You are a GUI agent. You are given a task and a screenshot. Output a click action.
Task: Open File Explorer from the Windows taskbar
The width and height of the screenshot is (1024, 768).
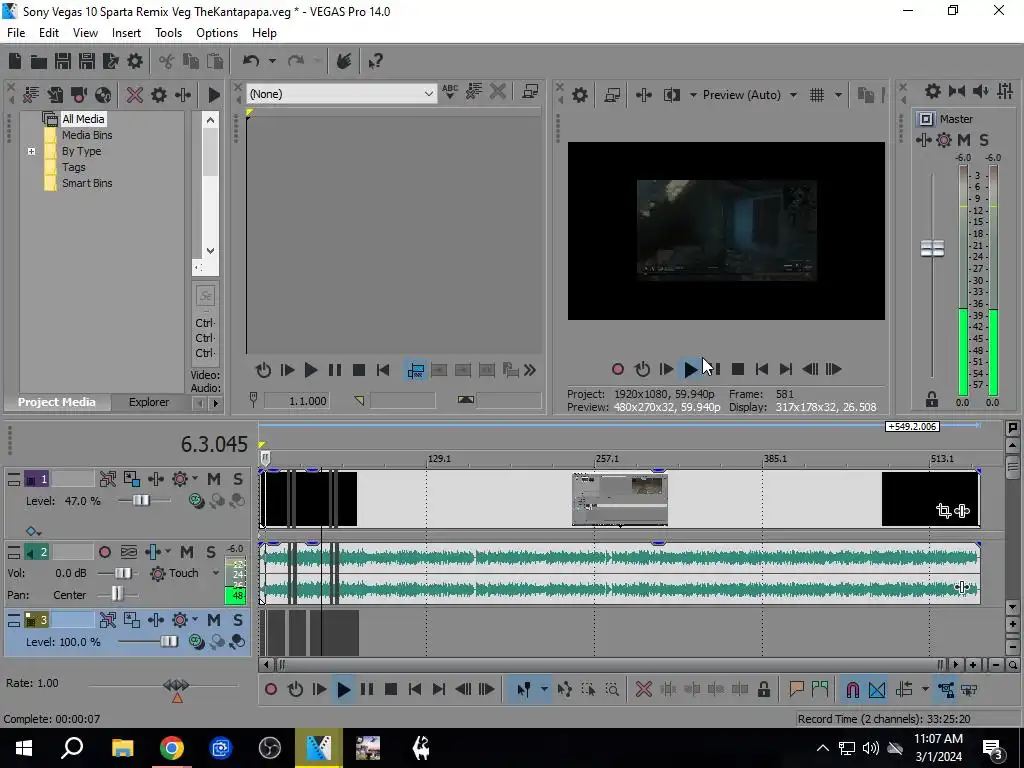pos(122,748)
